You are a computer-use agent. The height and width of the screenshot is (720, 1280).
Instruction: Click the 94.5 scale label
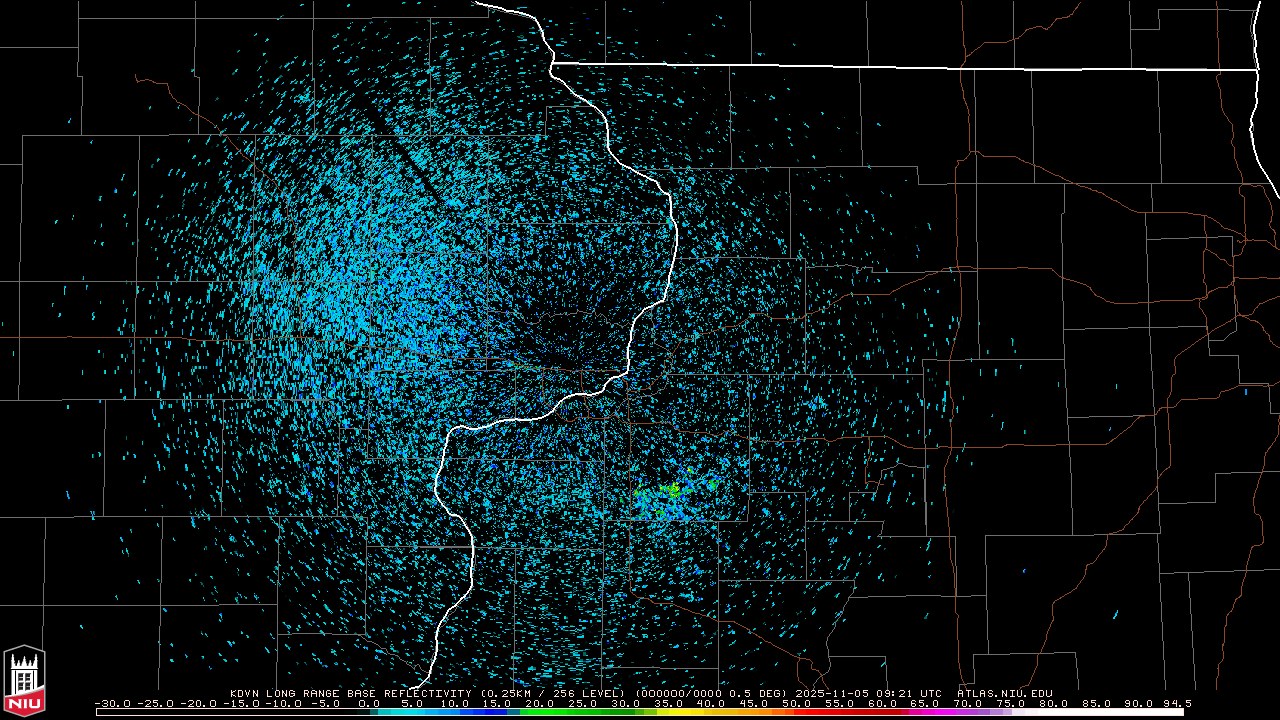1176,703
